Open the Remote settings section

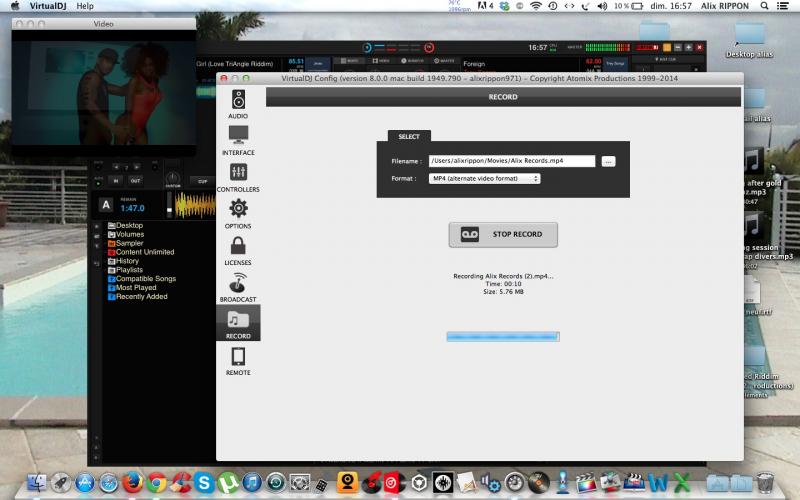pos(238,361)
